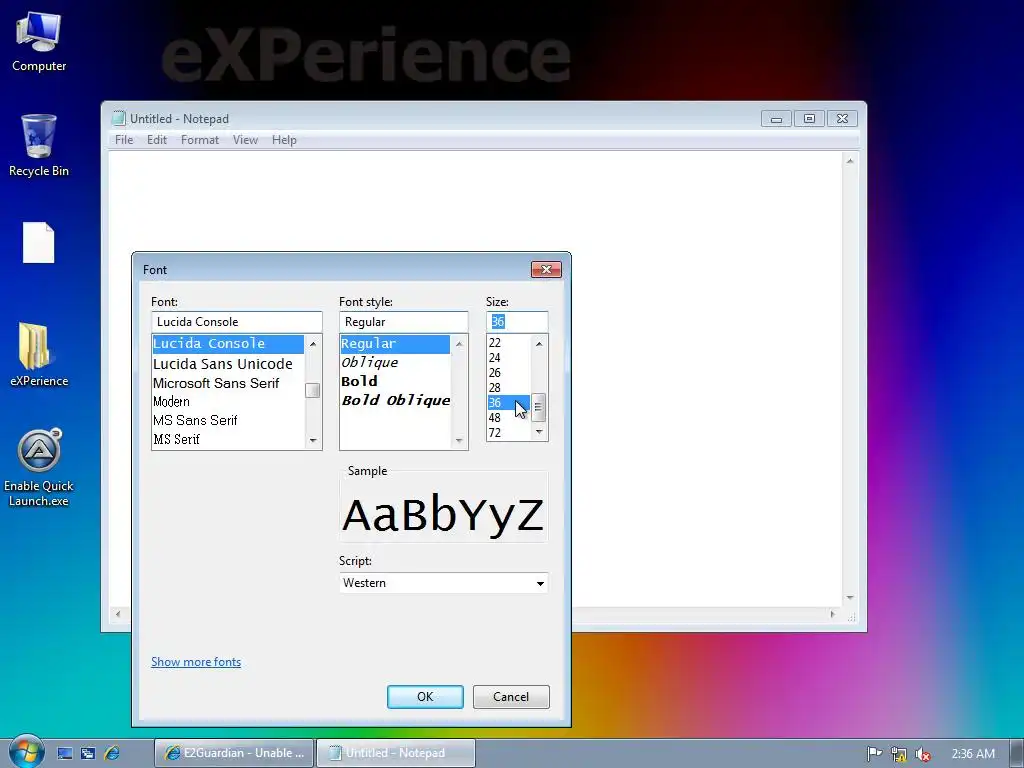Click size list scroll down arrow
This screenshot has height=768, width=1024.
pyautogui.click(x=539, y=432)
